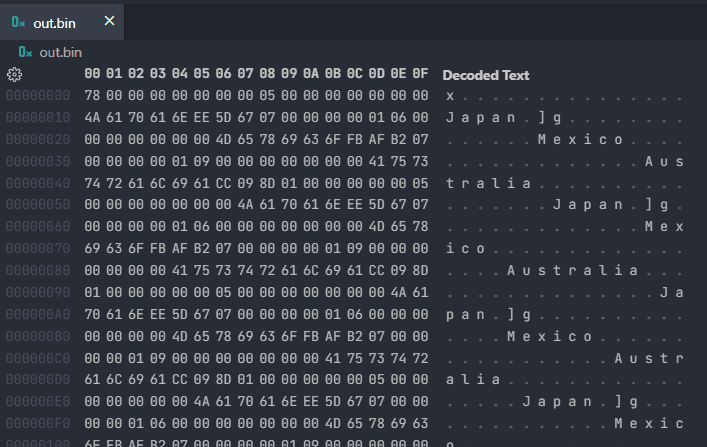Click the 08 column header

coord(267,75)
